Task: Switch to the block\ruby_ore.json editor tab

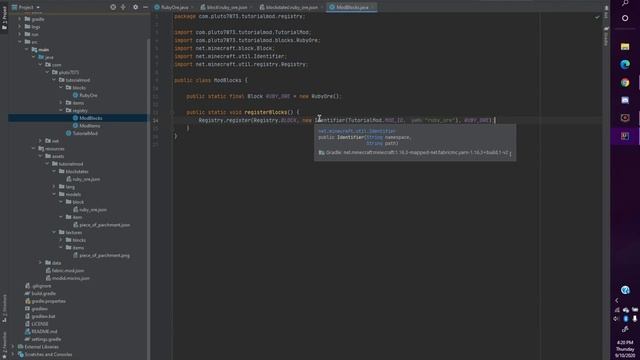Action: [226, 7]
